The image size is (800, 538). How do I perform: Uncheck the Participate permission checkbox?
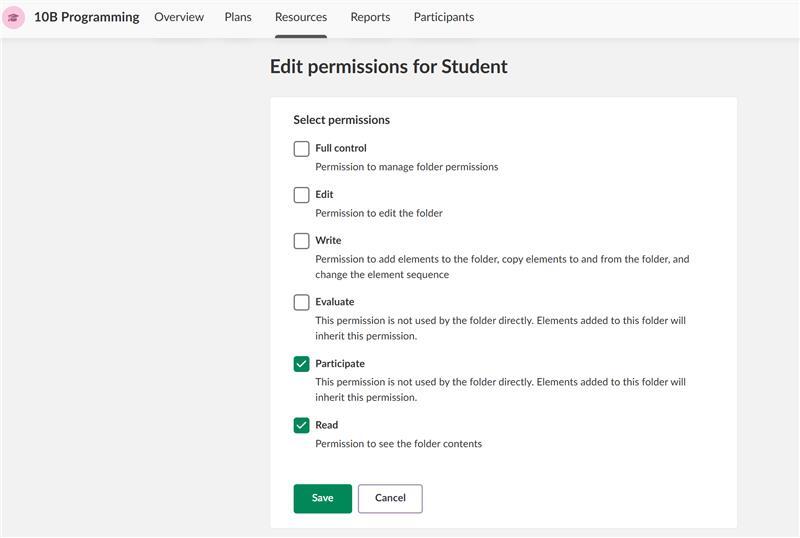click(301, 364)
